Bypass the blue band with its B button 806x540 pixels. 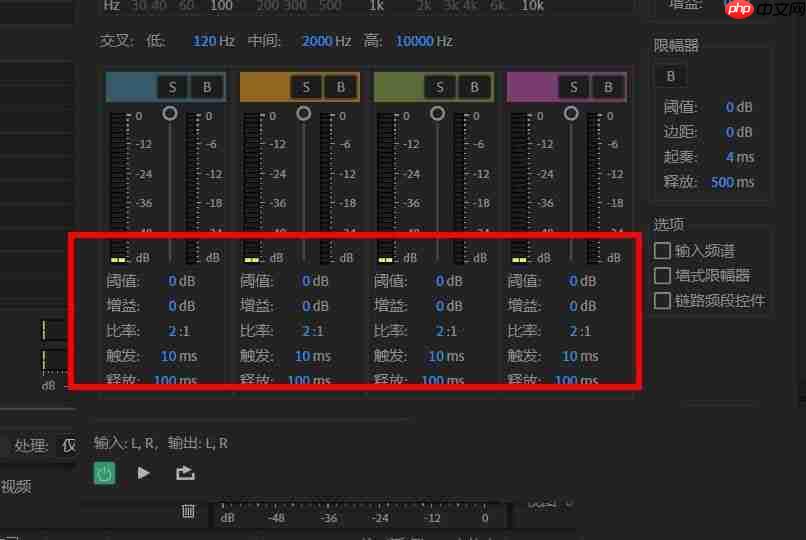click(x=207, y=87)
